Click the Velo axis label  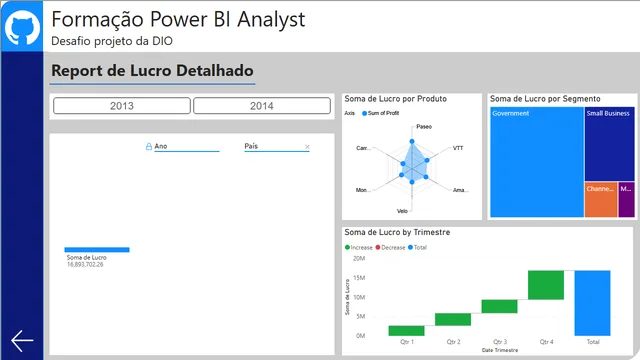(402, 211)
